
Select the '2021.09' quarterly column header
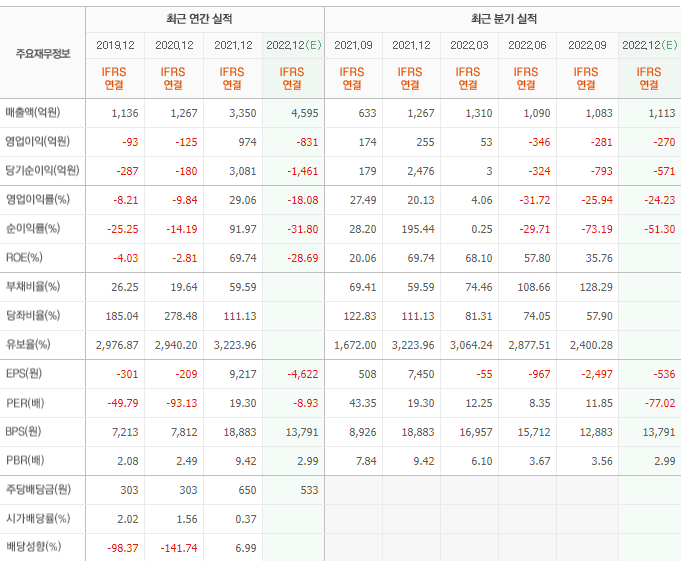tap(353, 45)
